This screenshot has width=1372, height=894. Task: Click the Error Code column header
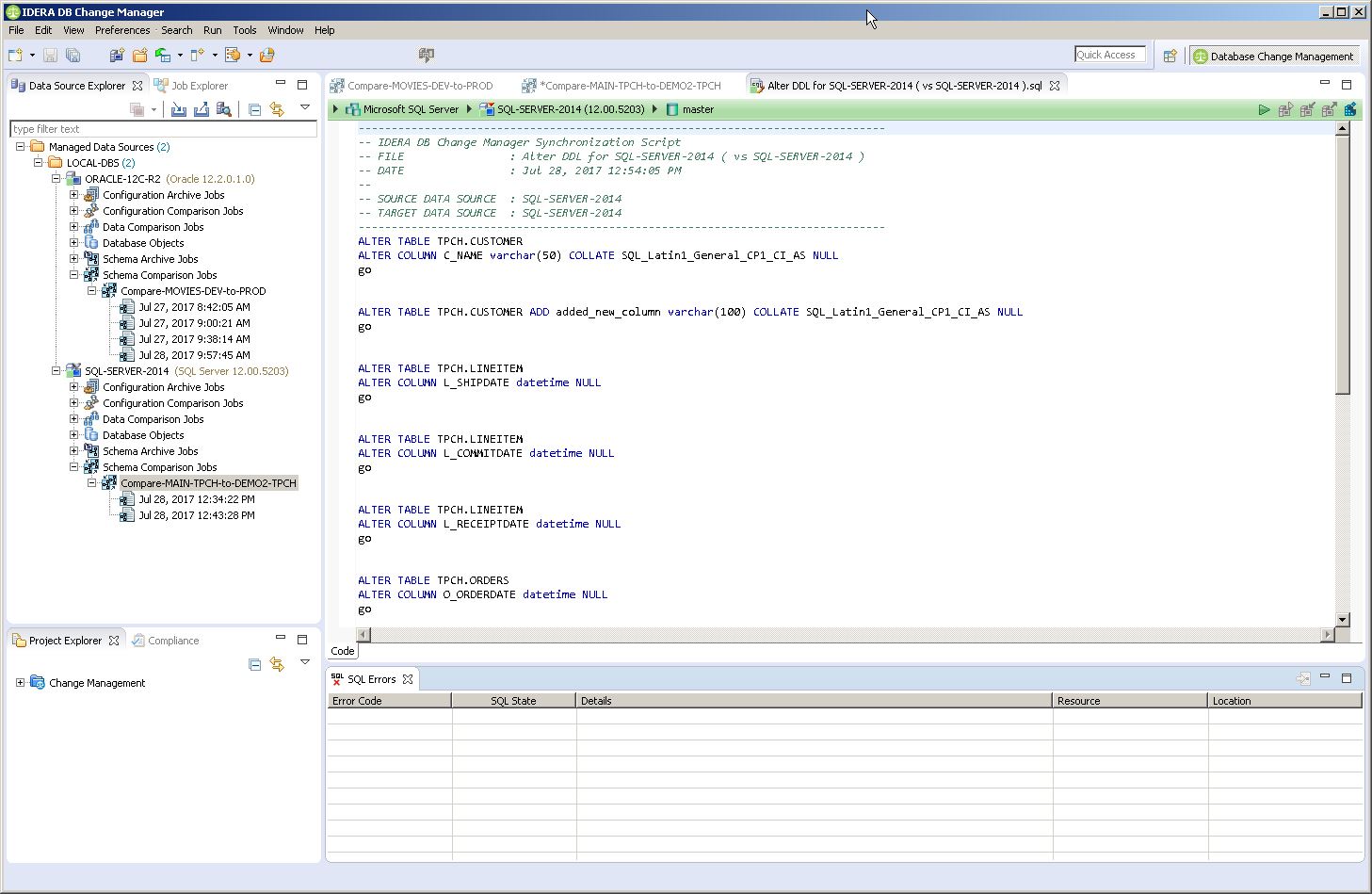[x=389, y=700]
